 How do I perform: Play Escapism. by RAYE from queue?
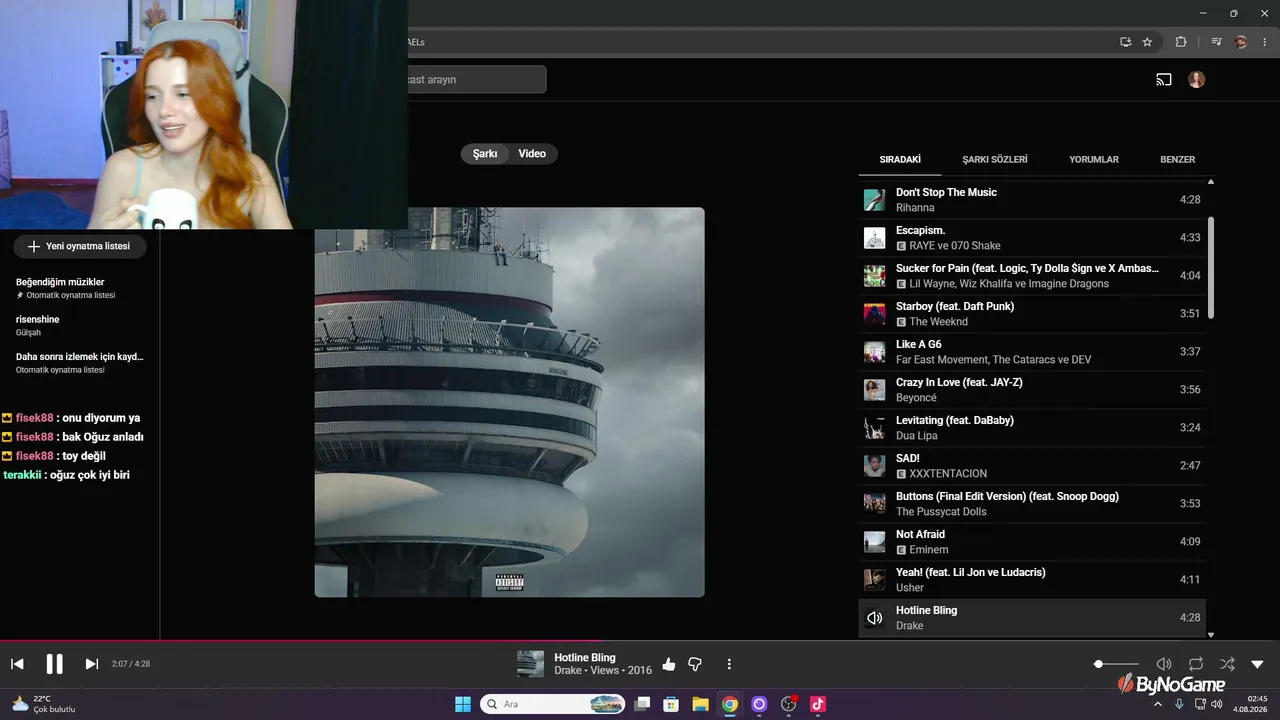1032,238
